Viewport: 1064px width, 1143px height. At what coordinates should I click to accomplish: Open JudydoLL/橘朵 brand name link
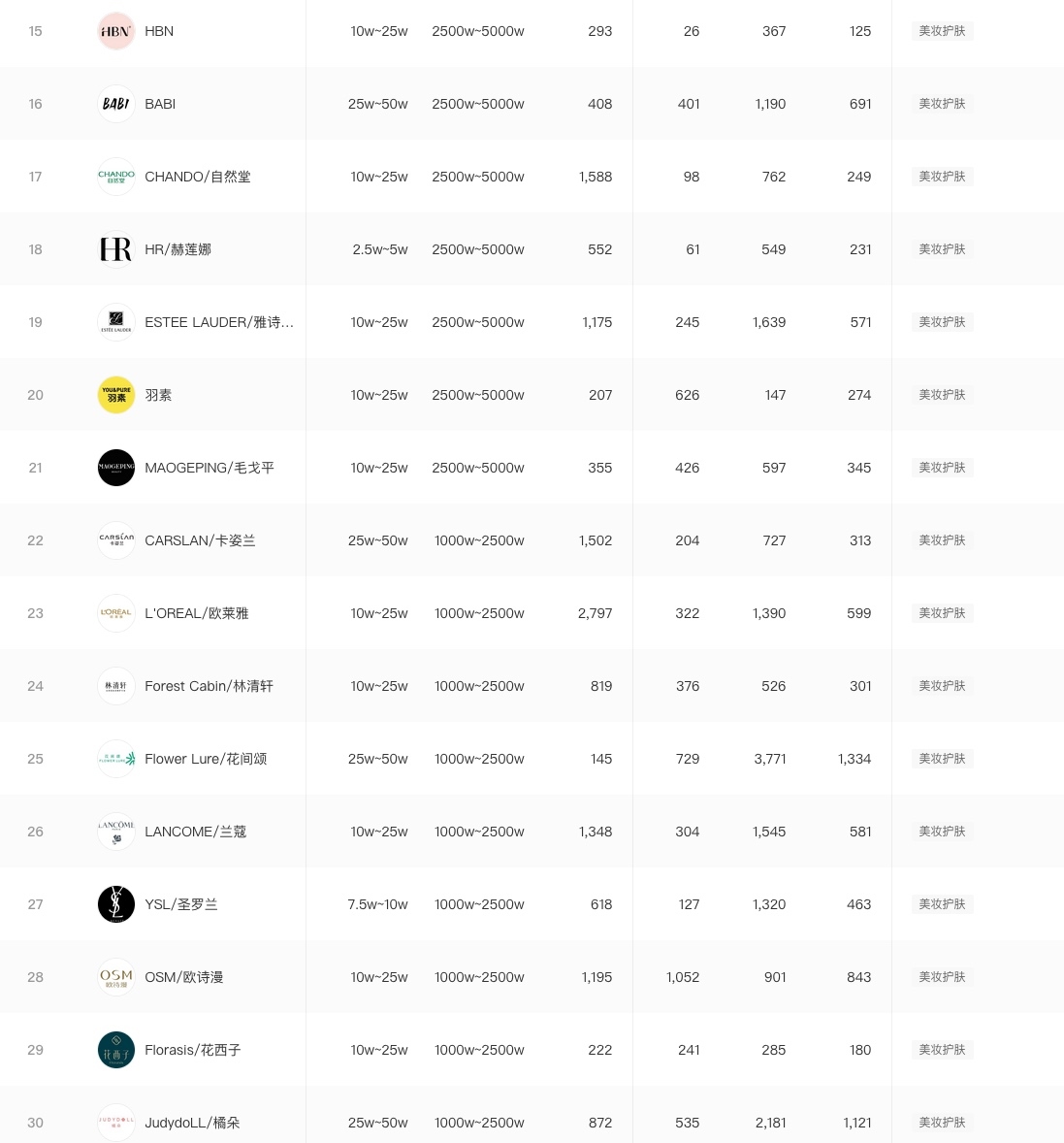pyautogui.click(x=192, y=1123)
